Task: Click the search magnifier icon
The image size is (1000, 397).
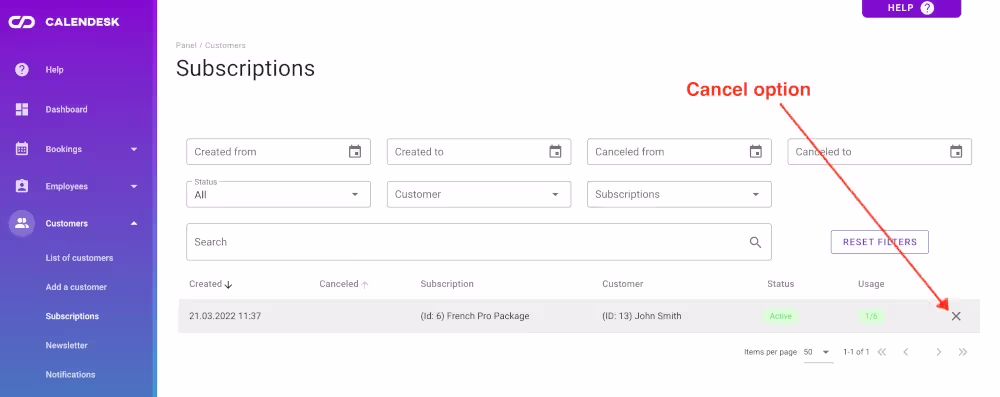Action: pyautogui.click(x=756, y=242)
